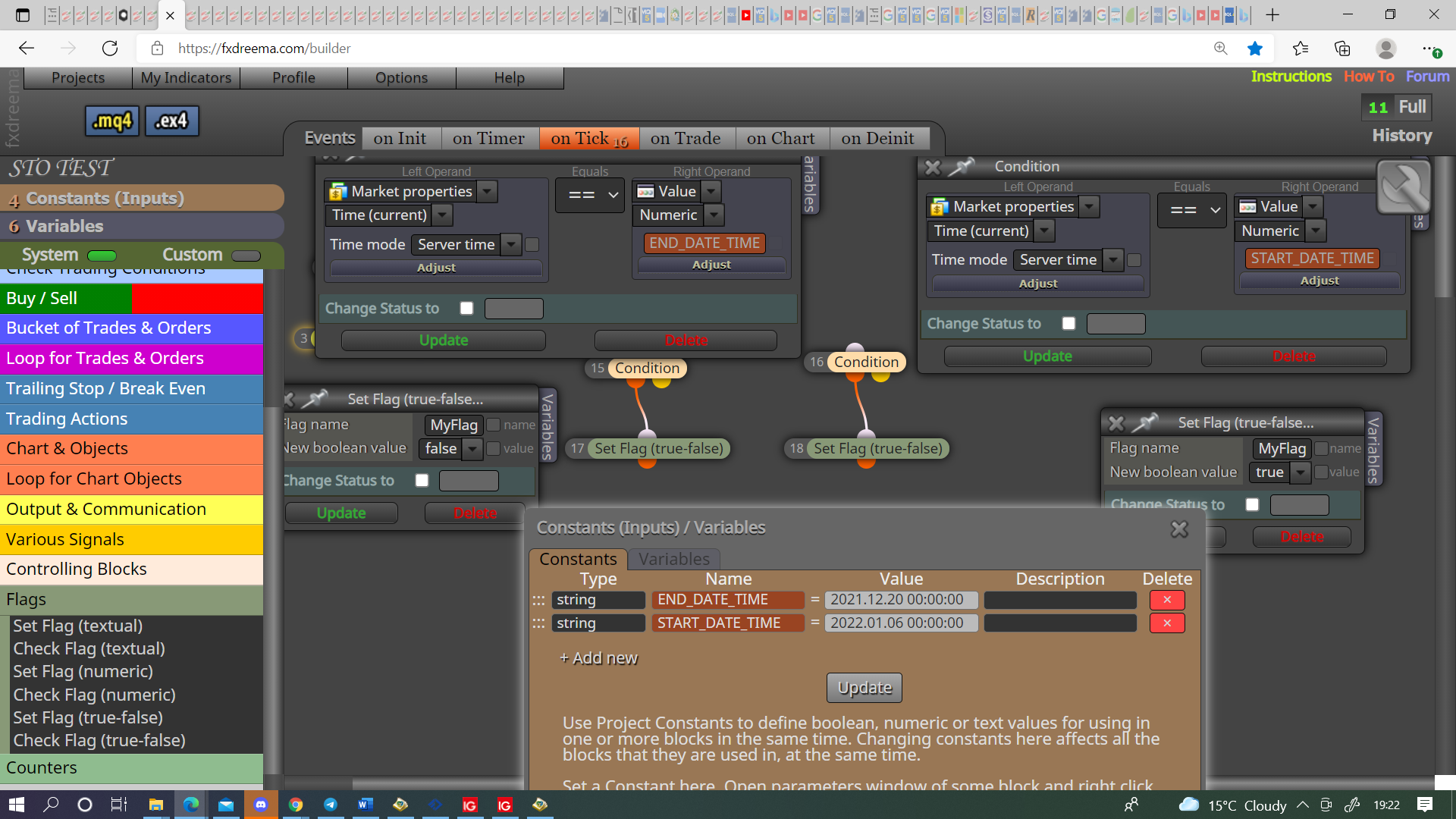Click the wrench tool icon at top right

[1404, 187]
